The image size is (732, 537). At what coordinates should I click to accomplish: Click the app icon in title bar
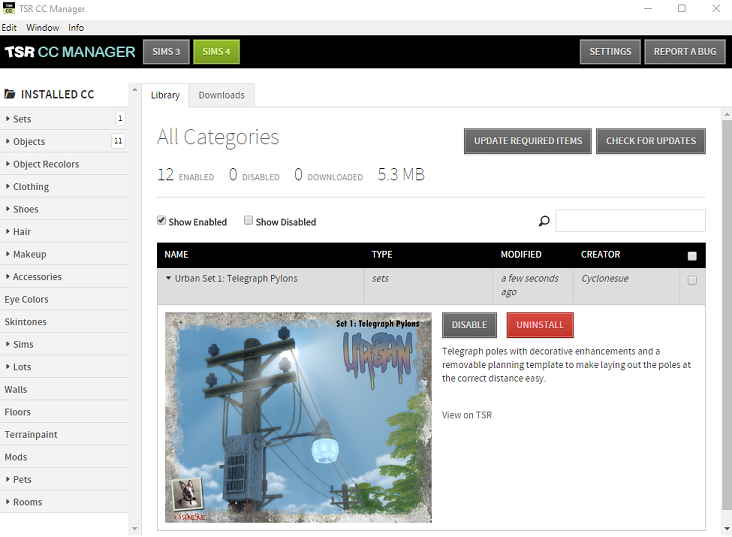[8, 8]
